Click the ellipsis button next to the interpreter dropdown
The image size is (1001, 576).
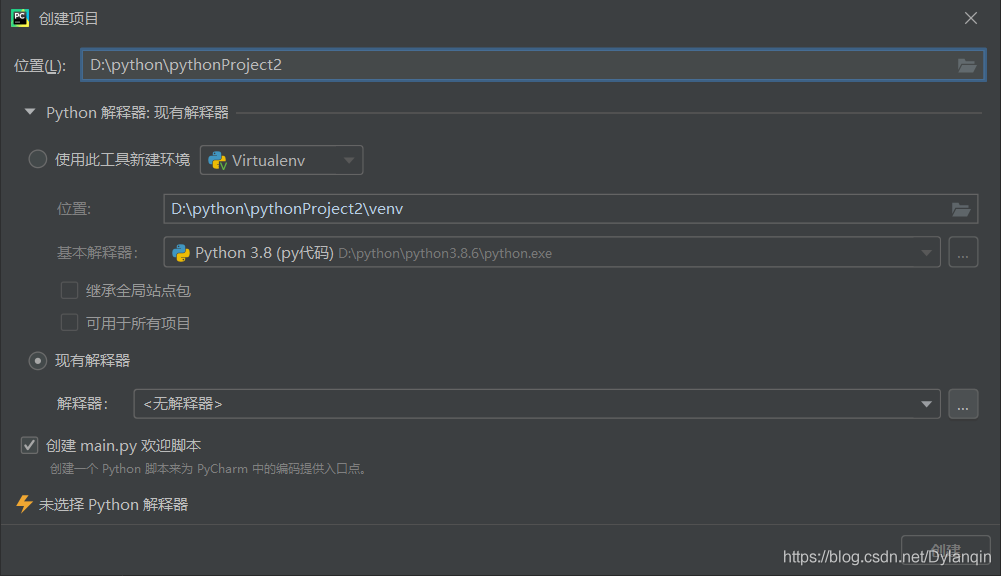coord(963,404)
